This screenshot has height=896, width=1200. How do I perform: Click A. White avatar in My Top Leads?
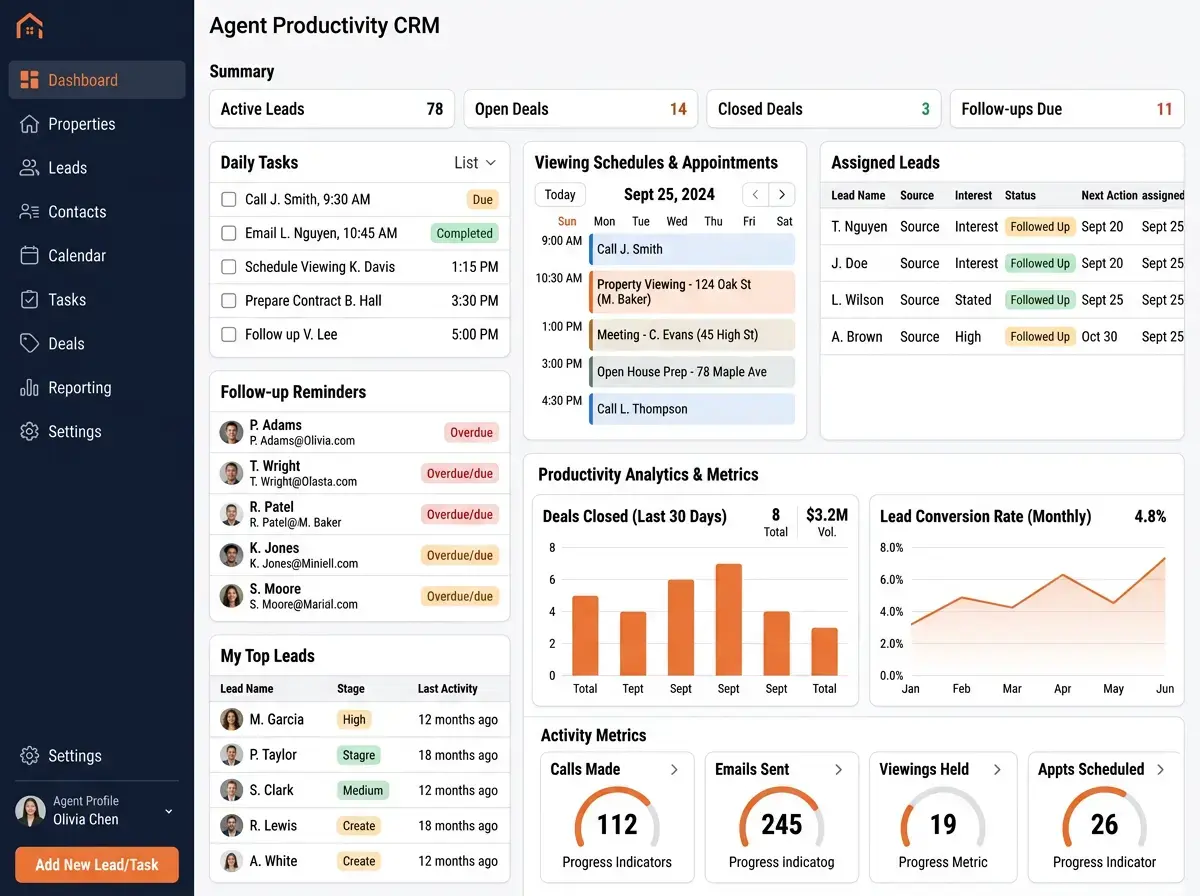[231, 861]
